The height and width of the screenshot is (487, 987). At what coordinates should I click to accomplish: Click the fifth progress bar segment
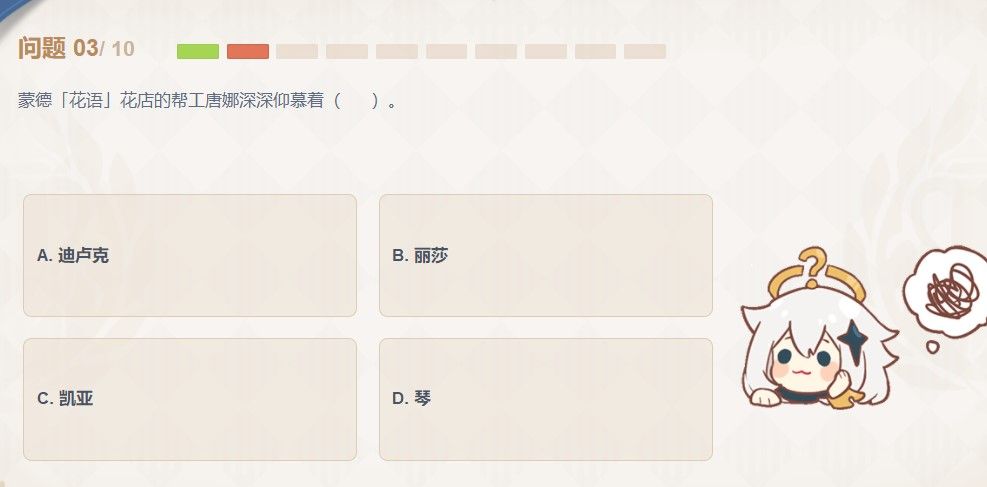coord(397,51)
